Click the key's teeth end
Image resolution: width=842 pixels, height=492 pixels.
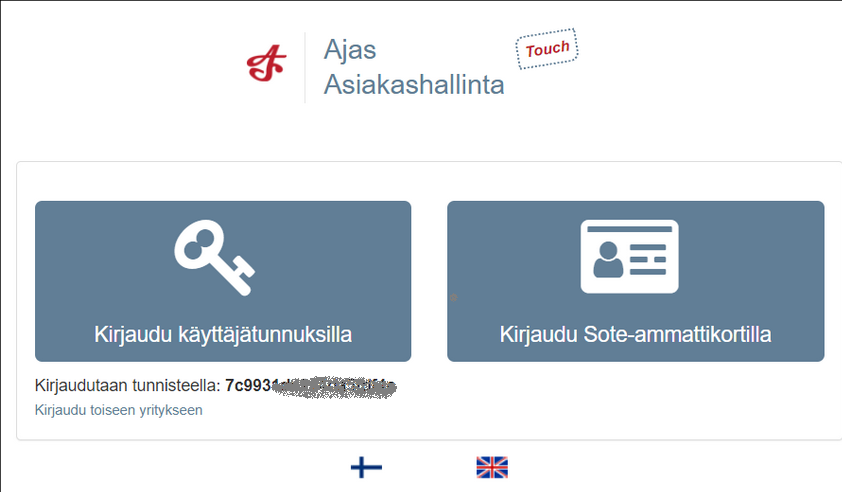pyautogui.click(x=242, y=276)
